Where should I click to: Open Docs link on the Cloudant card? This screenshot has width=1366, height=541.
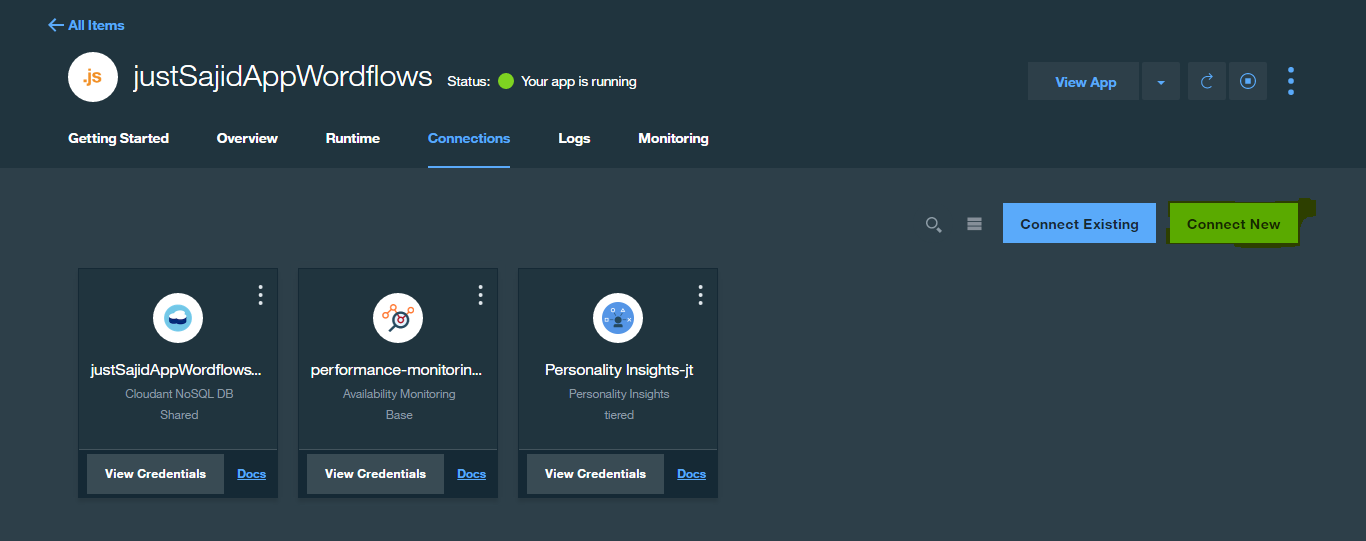251,474
